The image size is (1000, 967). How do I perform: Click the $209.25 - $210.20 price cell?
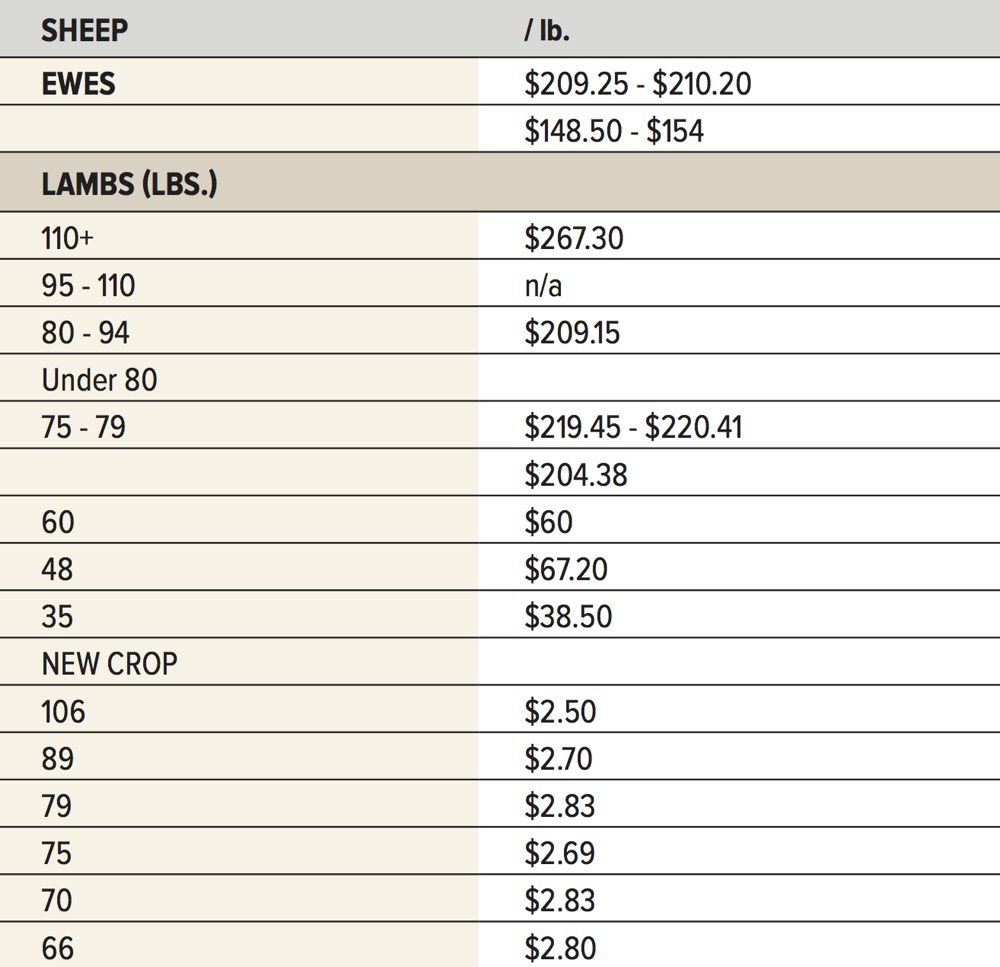(638, 84)
